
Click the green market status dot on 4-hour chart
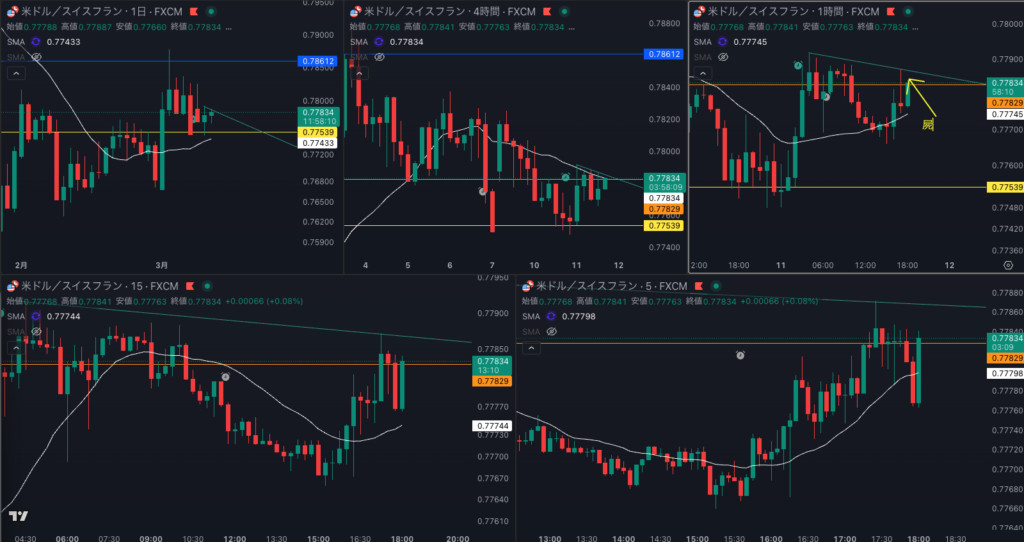point(566,11)
